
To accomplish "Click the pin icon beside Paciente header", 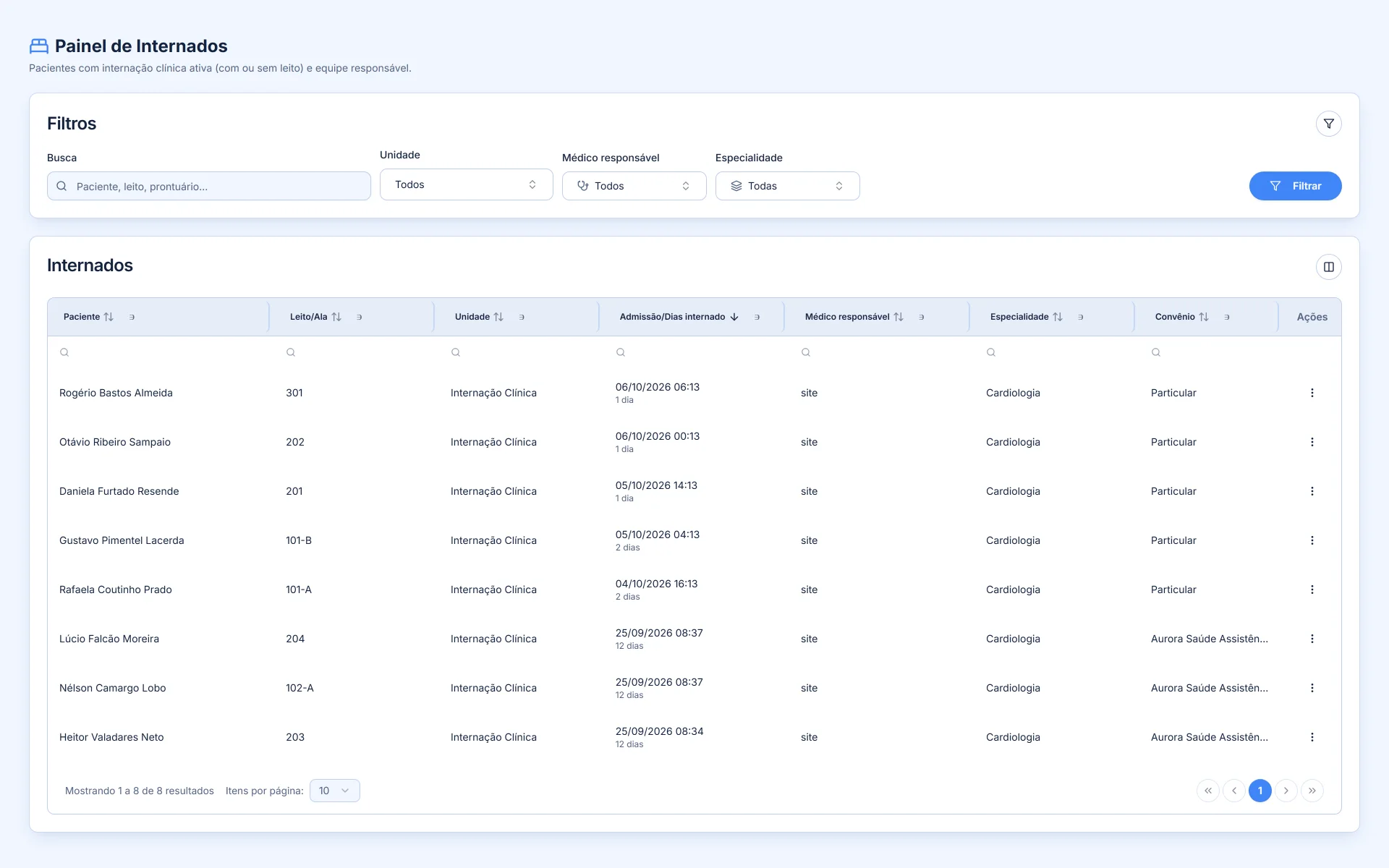I will click(x=132, y=317).
